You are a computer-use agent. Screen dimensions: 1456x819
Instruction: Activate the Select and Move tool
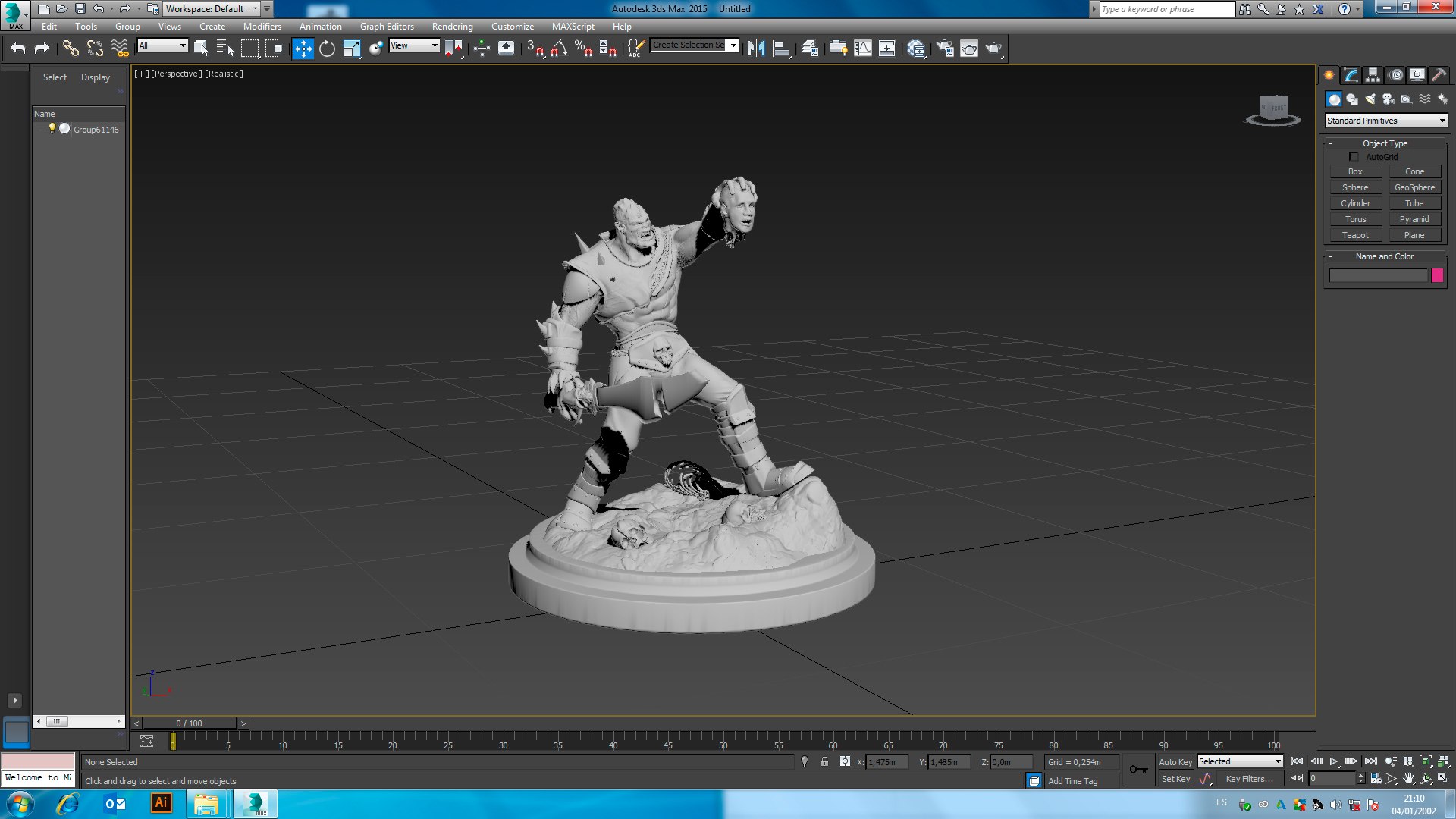coord(303,49)
